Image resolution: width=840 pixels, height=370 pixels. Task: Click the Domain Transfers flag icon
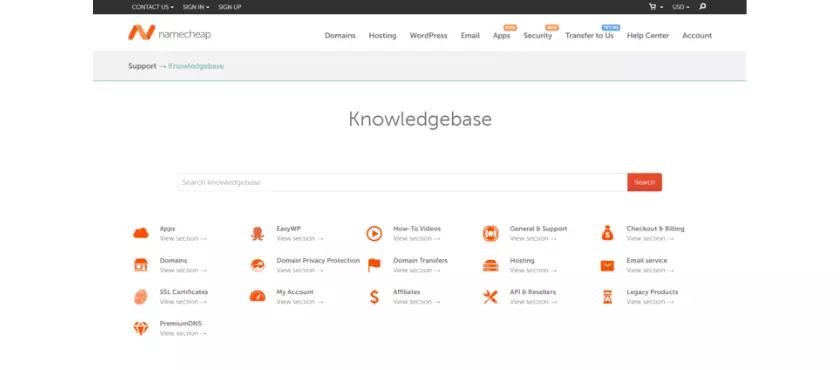tap(374, 265)
